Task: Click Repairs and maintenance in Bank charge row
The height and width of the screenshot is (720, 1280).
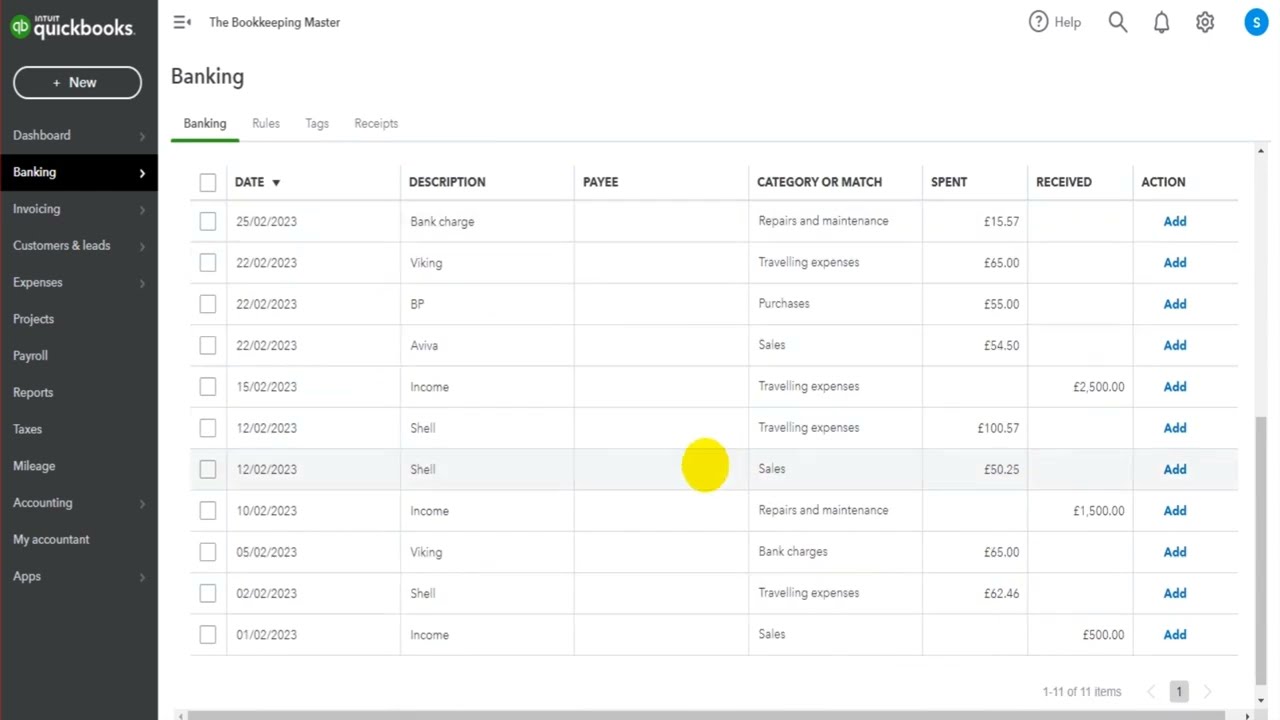Action: [823, 220]
